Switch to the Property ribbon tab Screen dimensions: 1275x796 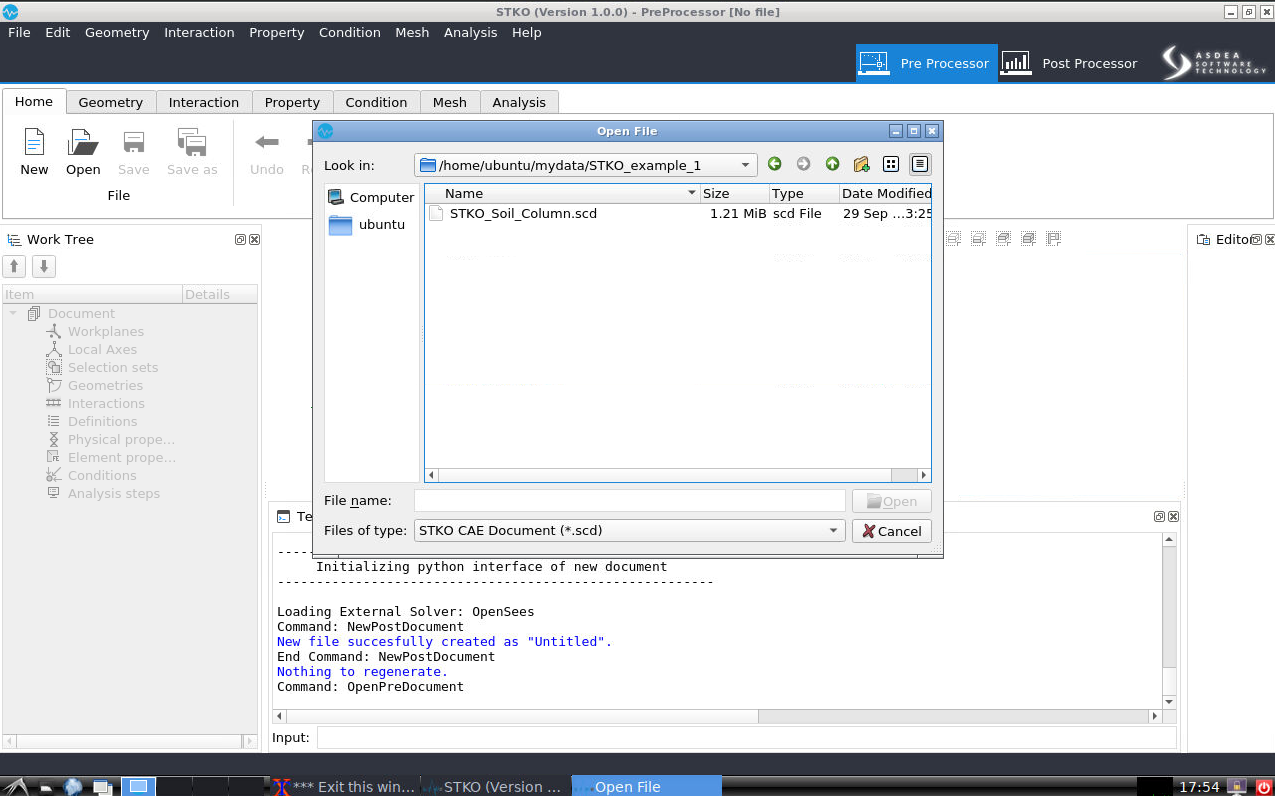click(x=292, y=102)
